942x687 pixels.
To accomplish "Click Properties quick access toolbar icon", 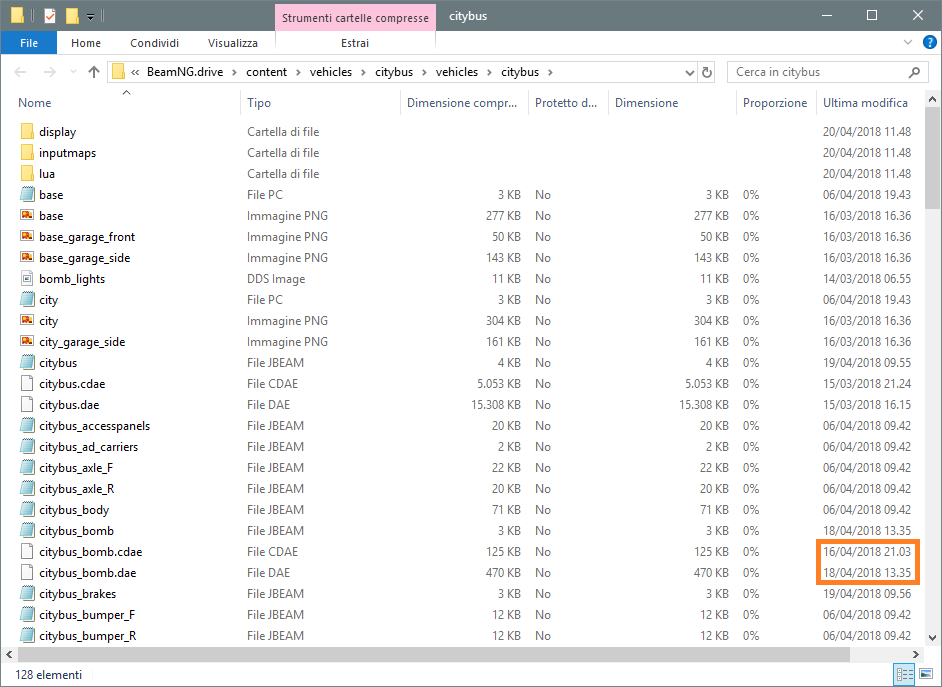I will [x=50, y=16].
